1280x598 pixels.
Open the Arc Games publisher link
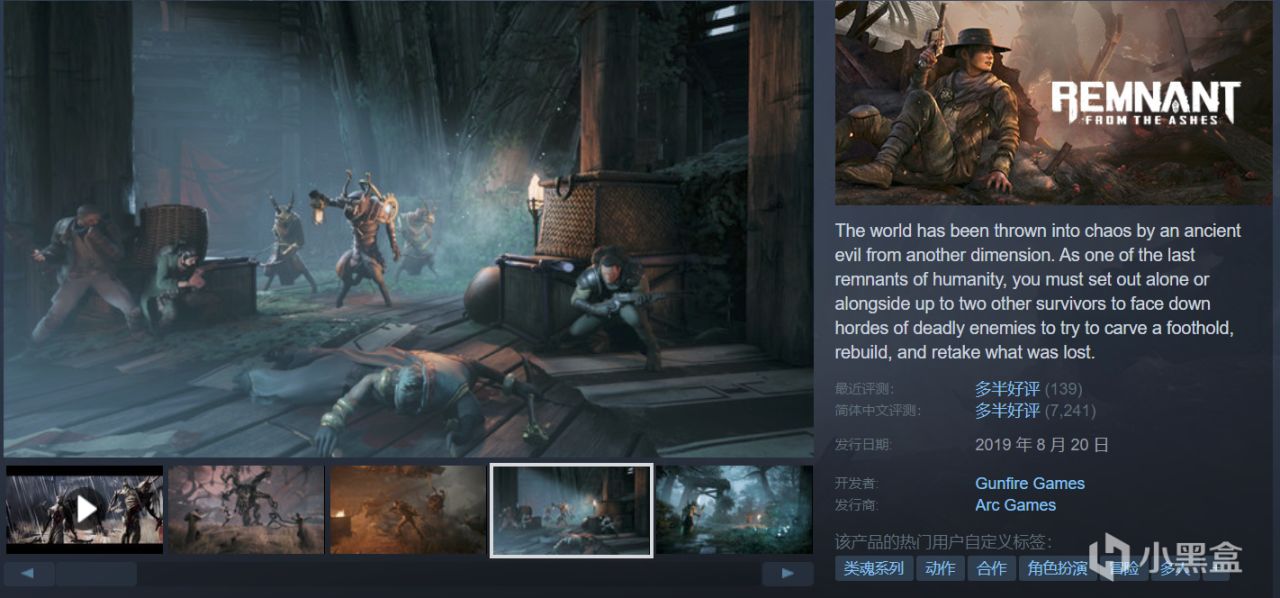point(1015,505)
